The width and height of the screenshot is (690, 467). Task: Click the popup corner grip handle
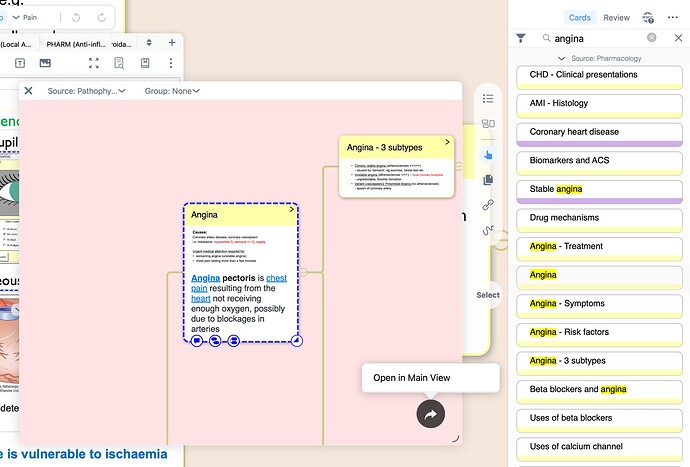coord(455,438)
